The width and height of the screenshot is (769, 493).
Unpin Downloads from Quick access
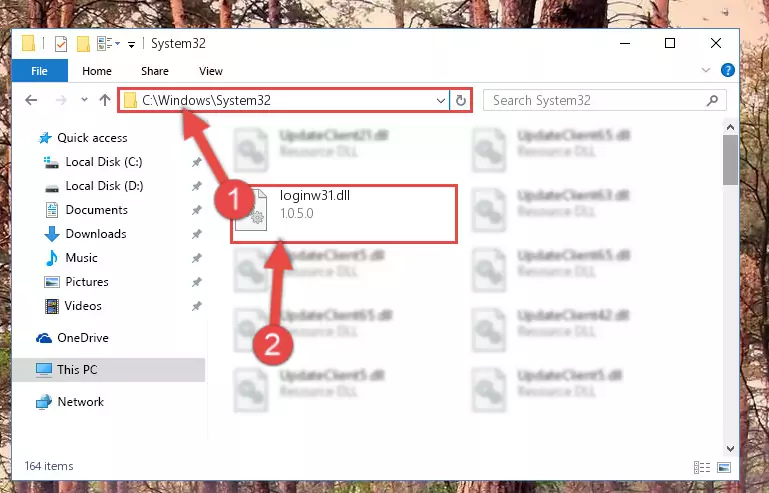196,234
